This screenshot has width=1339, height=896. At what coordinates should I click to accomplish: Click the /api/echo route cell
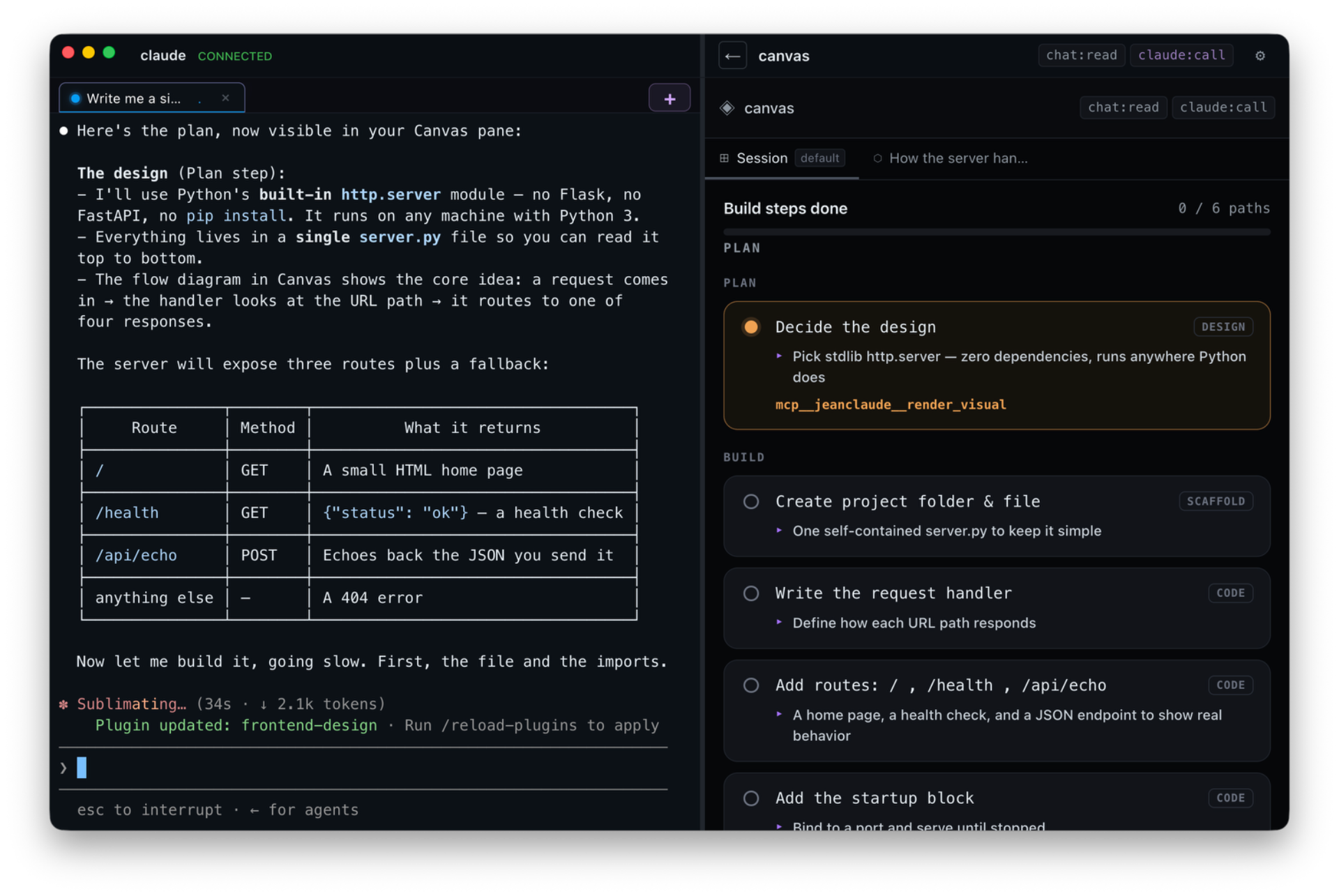[x=136, y=556]
